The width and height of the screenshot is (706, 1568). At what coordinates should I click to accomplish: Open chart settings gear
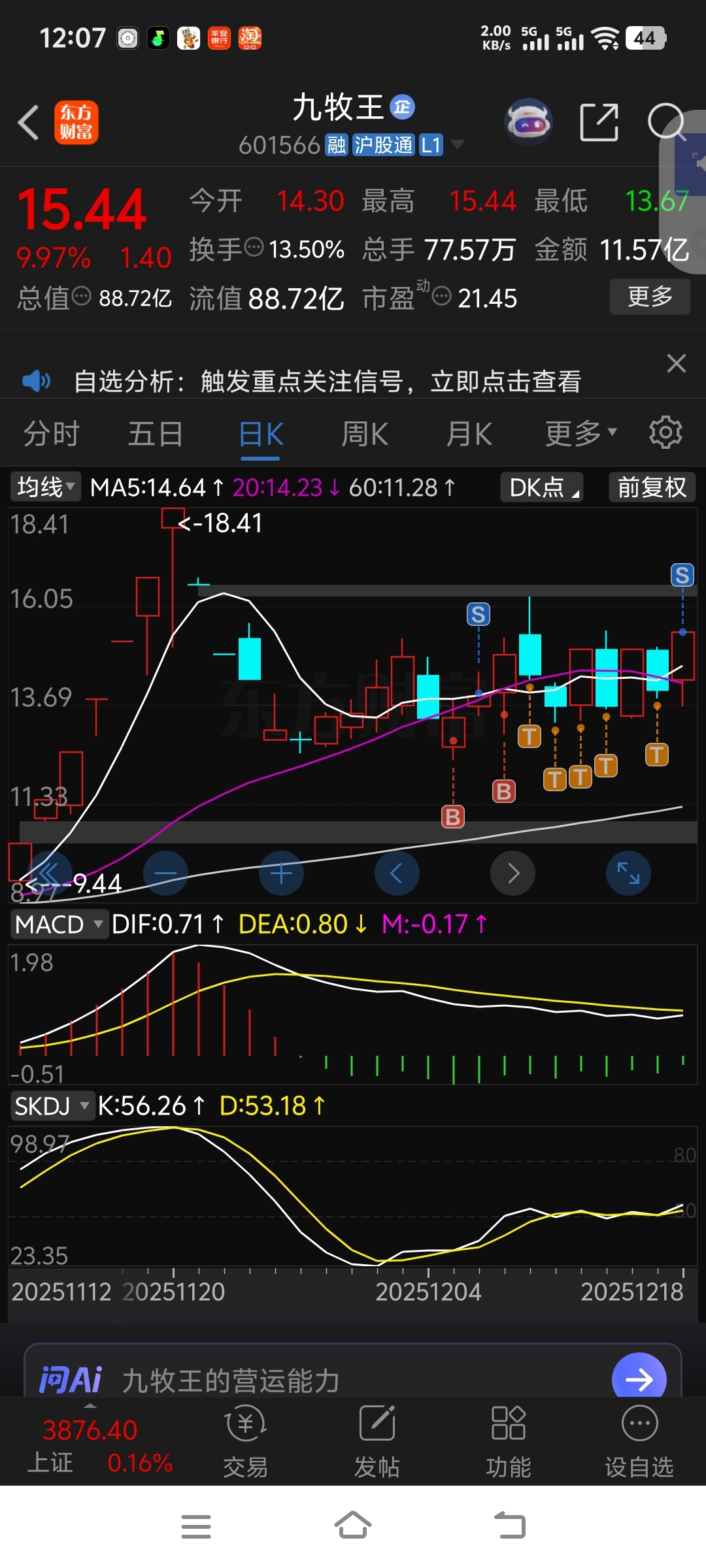click(665, 432)
